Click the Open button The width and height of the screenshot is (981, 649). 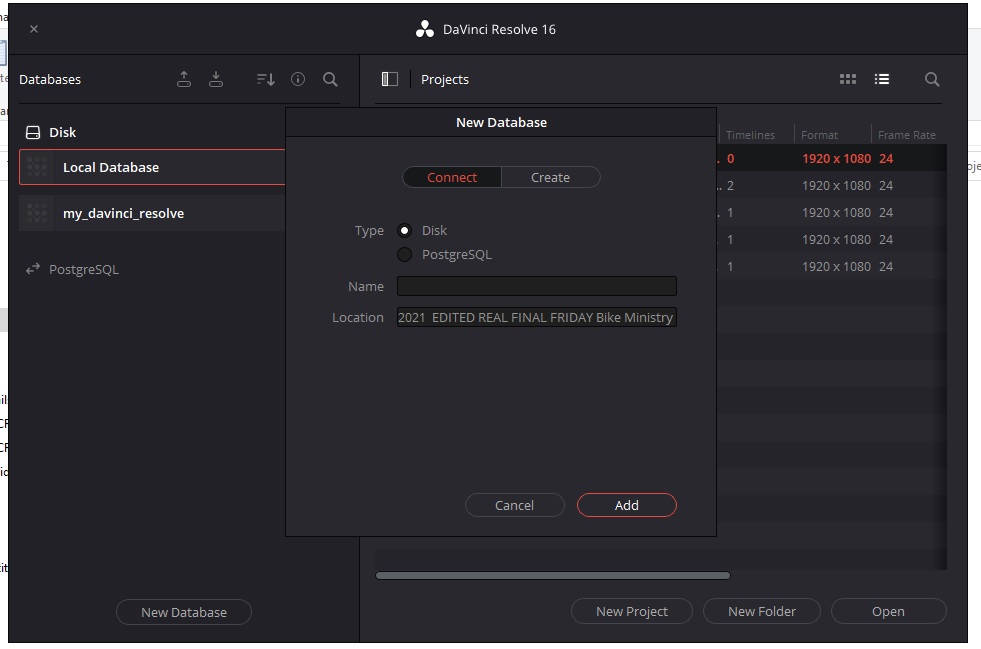point(888,611)
